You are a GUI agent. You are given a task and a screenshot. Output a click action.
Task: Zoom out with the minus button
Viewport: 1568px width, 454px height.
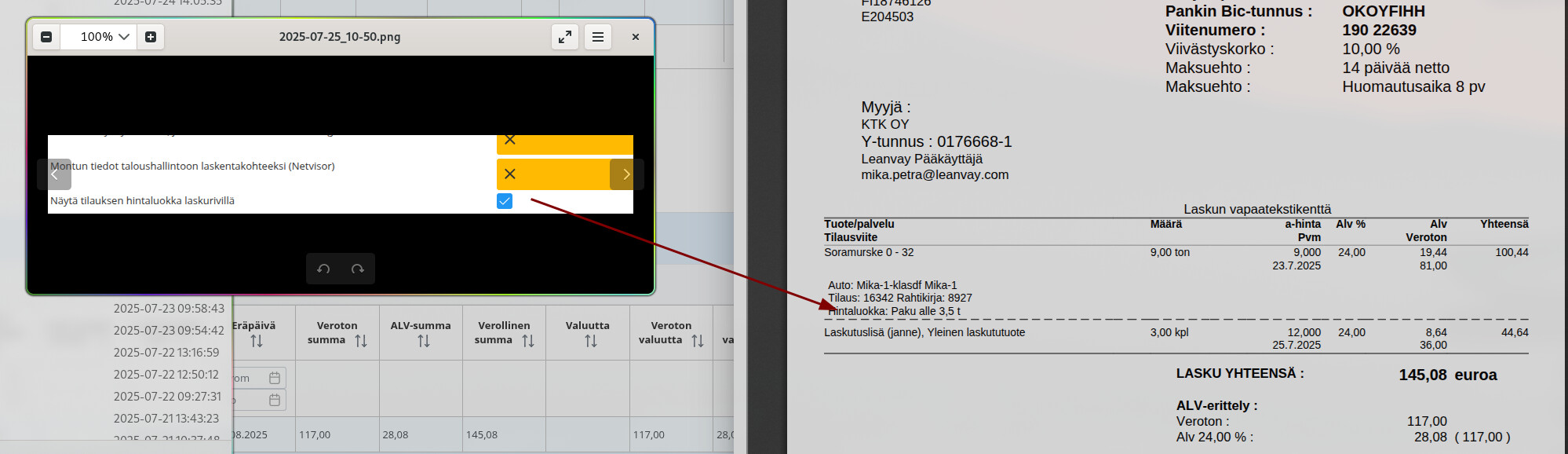pyautogui.click(x=46, y=37)
